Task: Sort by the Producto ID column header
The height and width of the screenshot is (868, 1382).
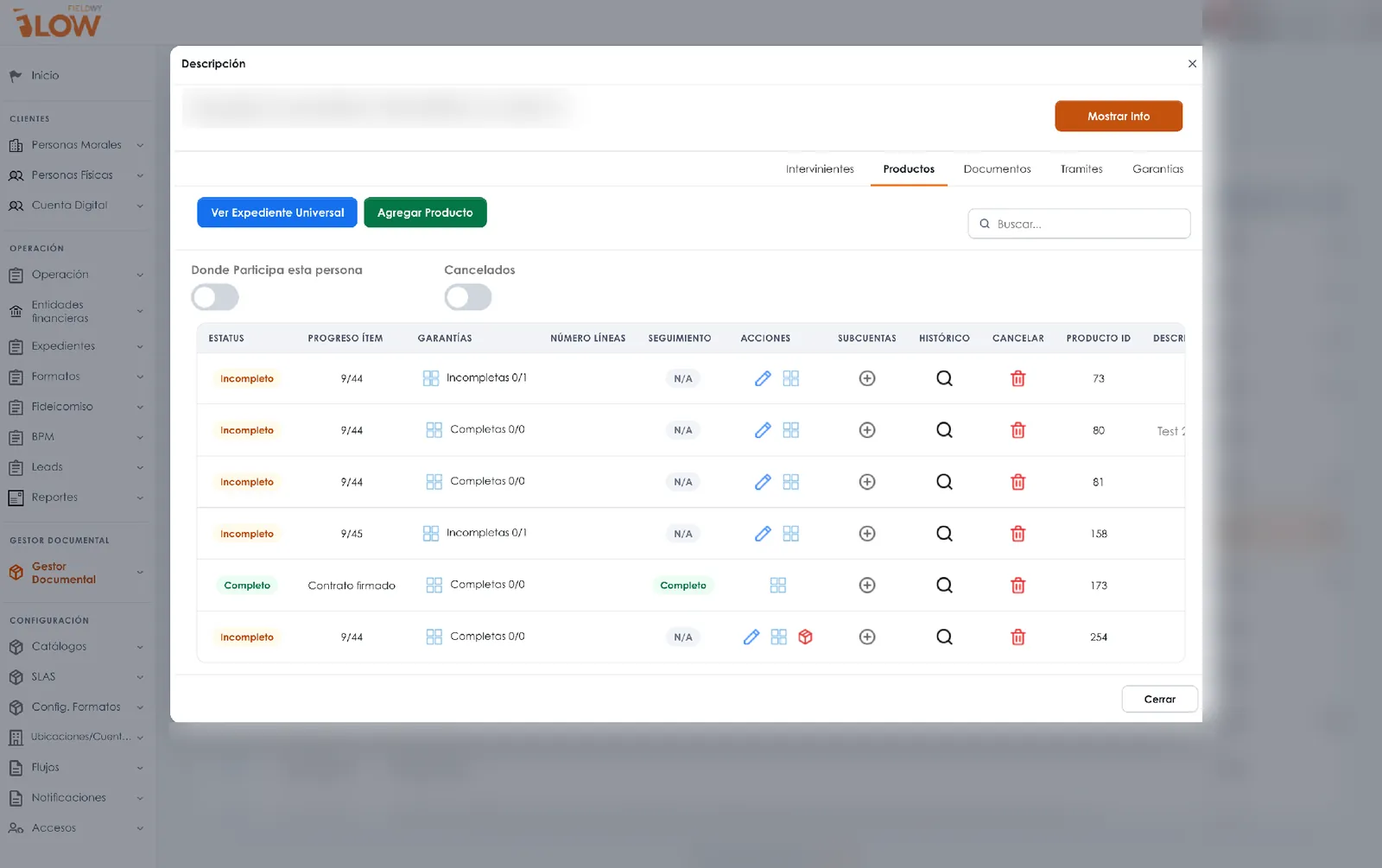Action: pyautogui.click(x=1098, y=339)
